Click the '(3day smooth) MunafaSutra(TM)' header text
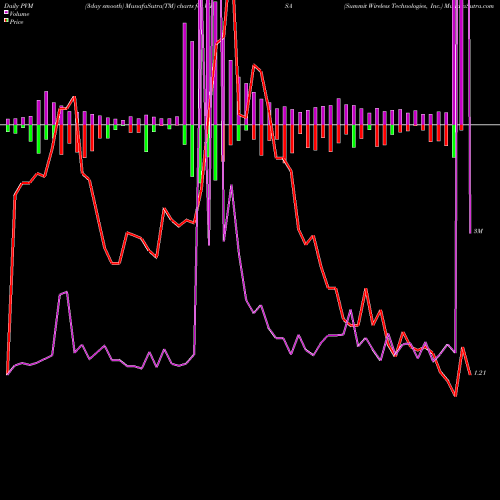The width and height of the screenshot is (500, 500). click(x=130, y=6)
